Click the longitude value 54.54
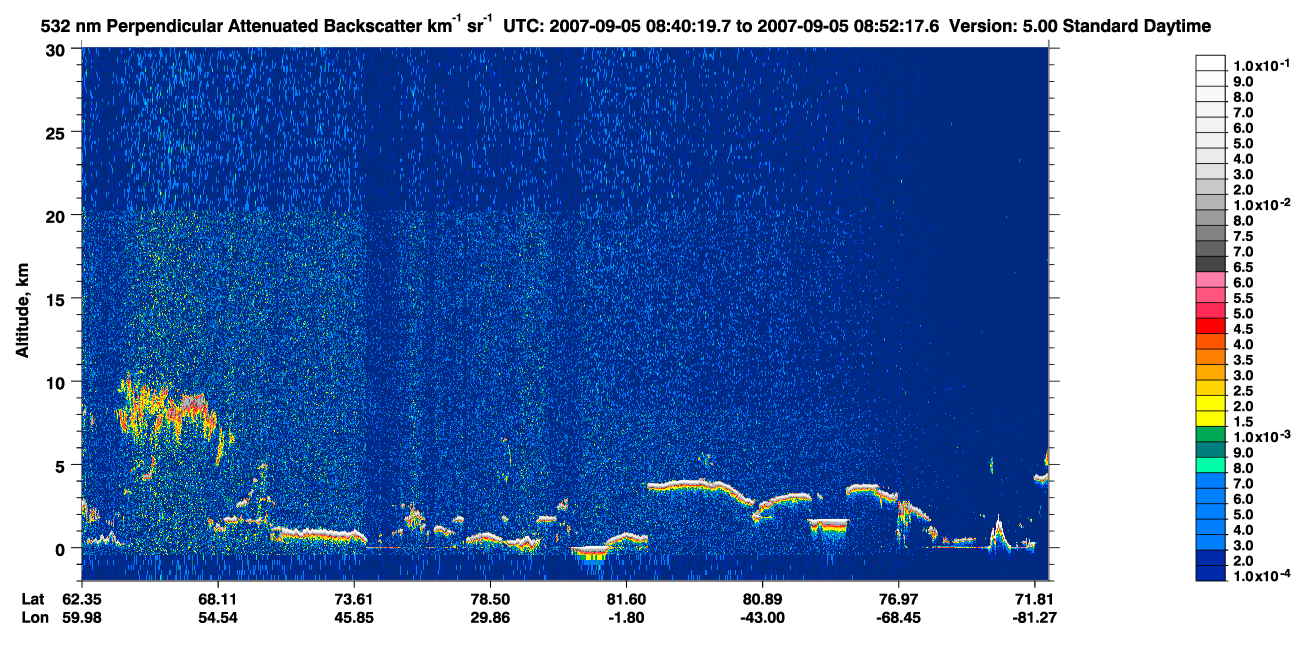The image size is (1300, 667). click(x=219, y=617)
